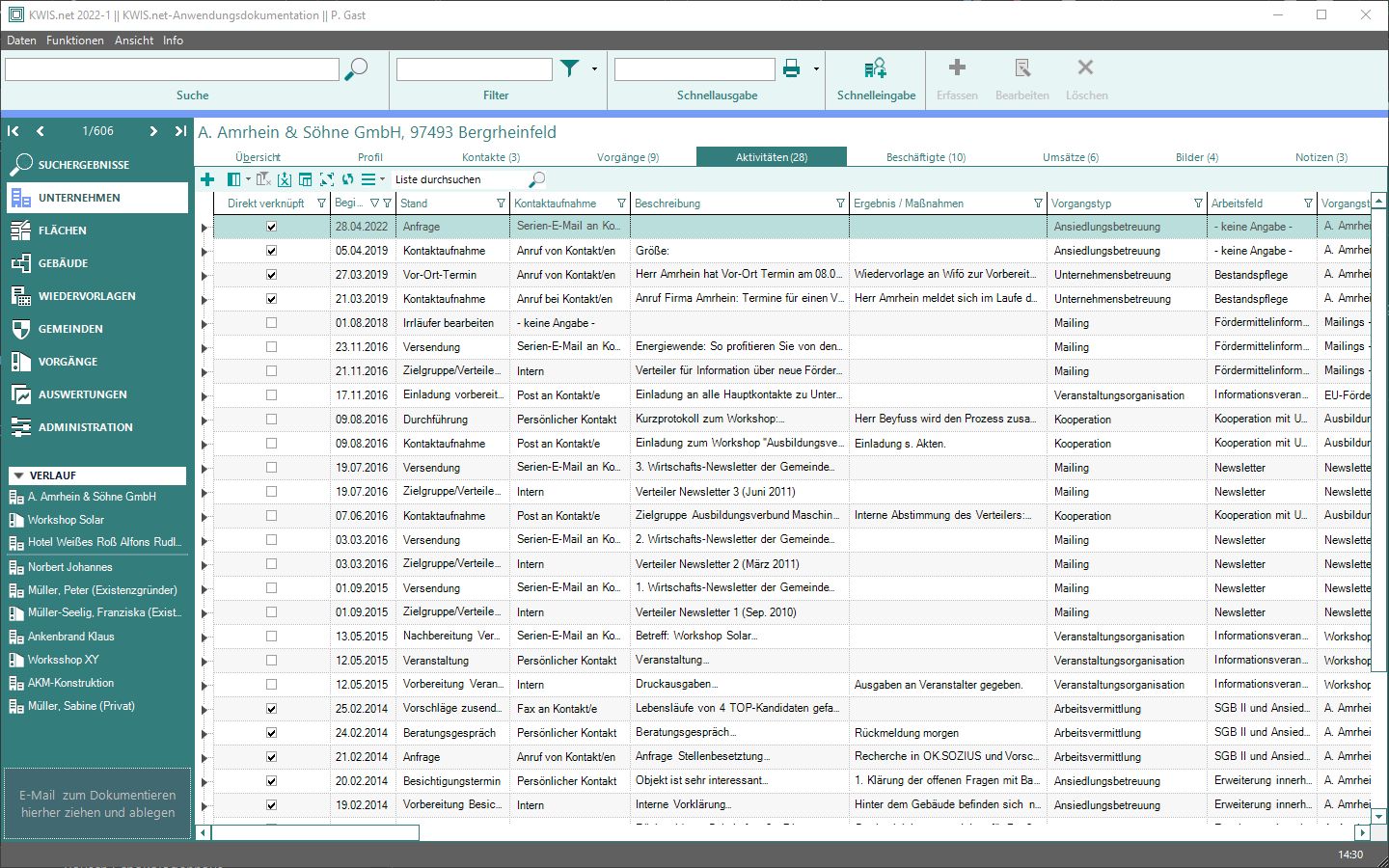Click the Erfassen plus icon
Screen dimensions: 1389x868
957,68
